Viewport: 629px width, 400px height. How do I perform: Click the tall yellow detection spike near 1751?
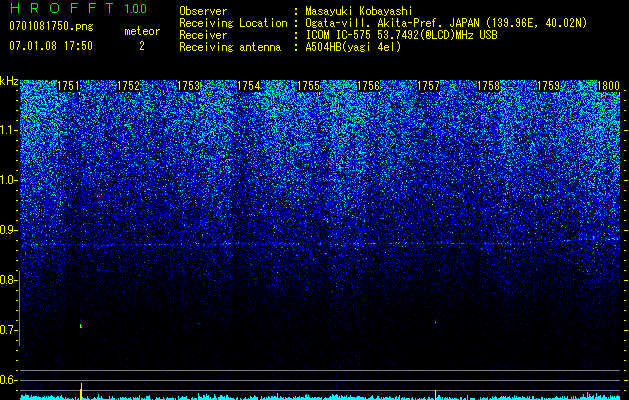tap(81, 391)
